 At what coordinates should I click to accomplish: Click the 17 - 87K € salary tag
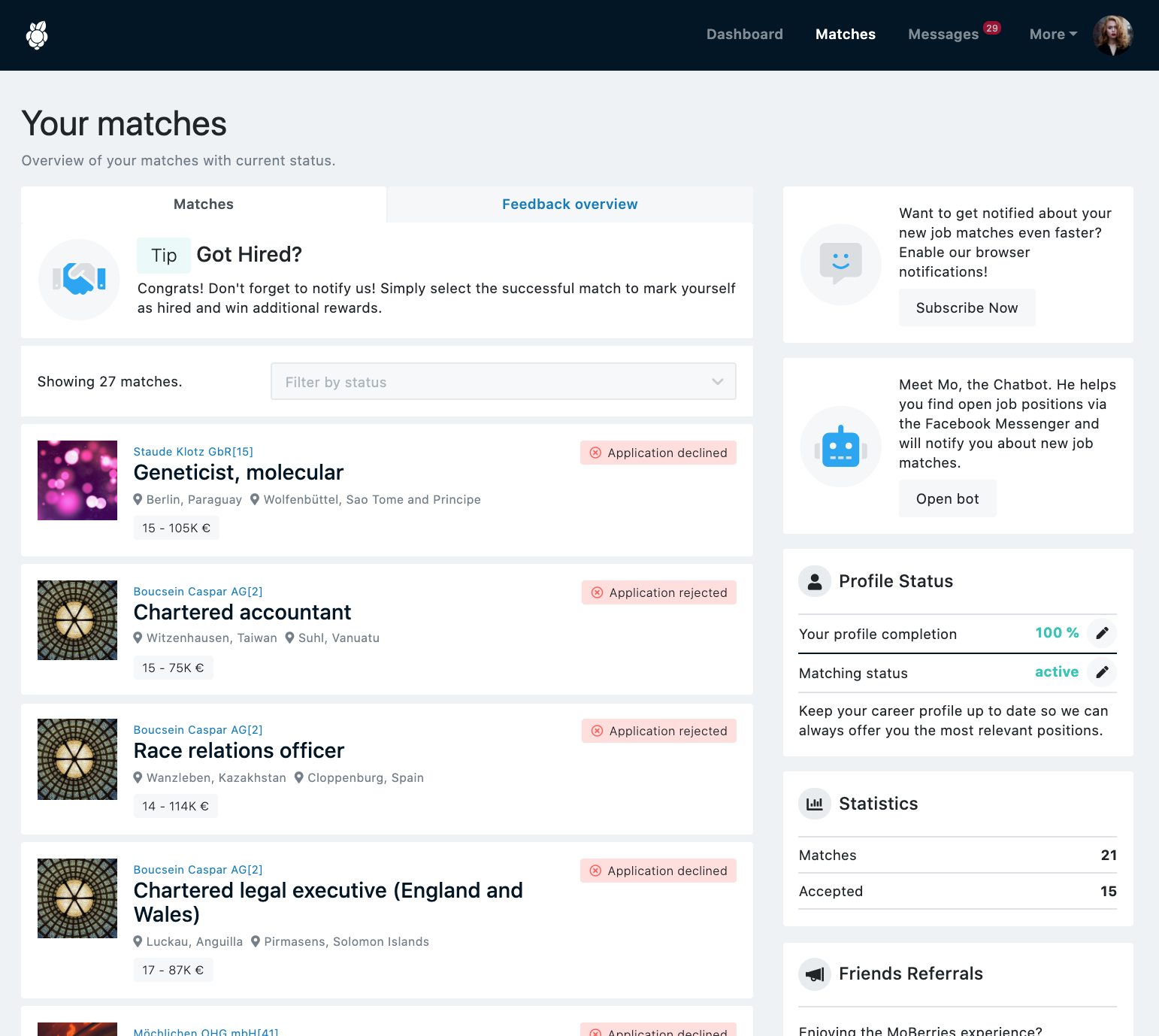[173, 970]
